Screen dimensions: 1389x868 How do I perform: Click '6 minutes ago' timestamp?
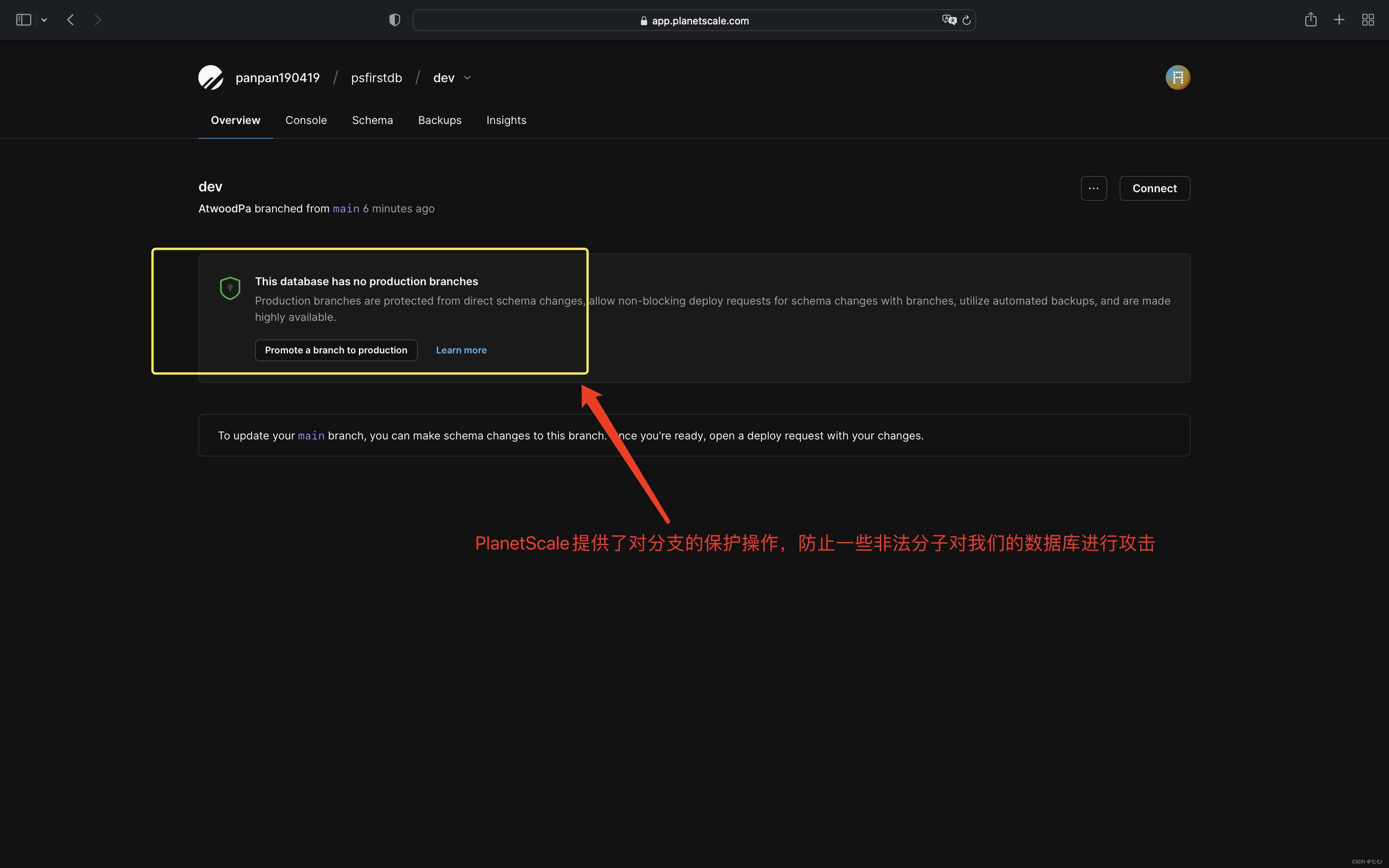[398, 209]
